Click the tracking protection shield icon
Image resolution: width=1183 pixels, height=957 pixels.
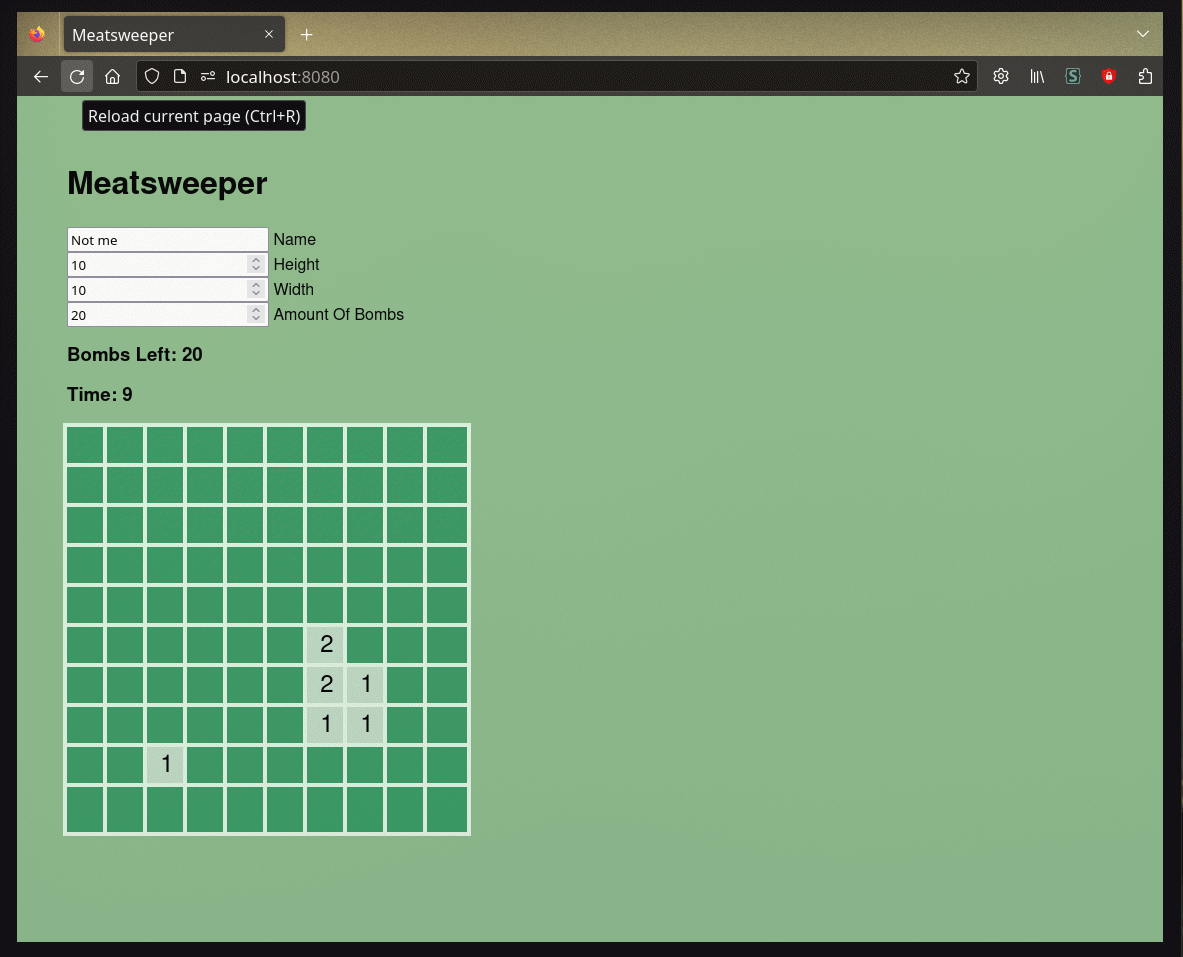click(152, 77)
